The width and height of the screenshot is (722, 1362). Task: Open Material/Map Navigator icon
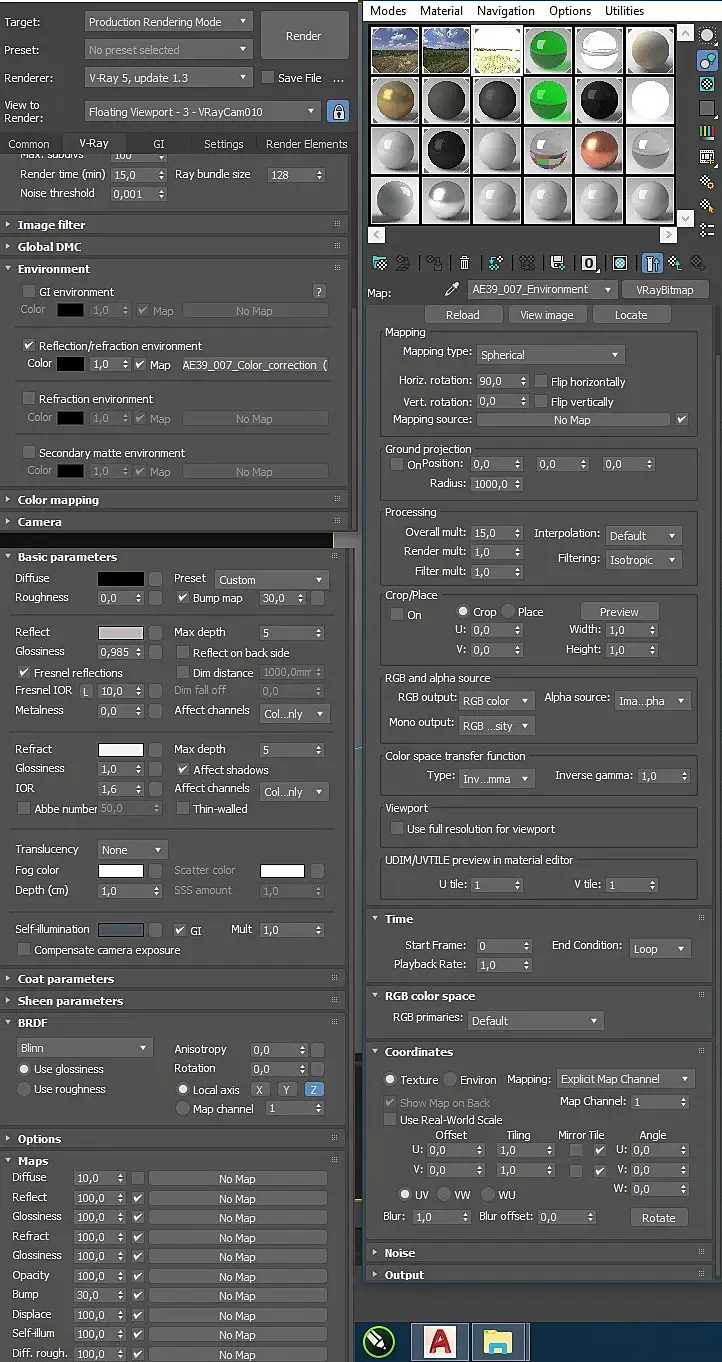[707, 230]
